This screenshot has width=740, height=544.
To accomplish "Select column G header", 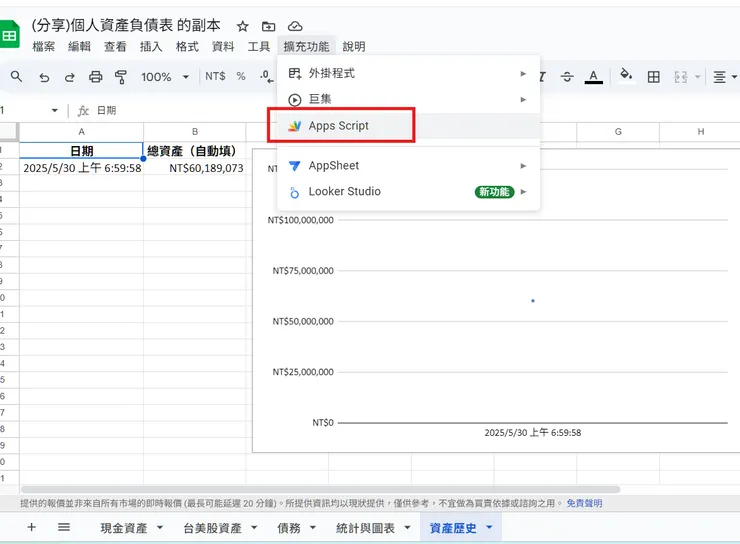I will (x=618, y=132).
